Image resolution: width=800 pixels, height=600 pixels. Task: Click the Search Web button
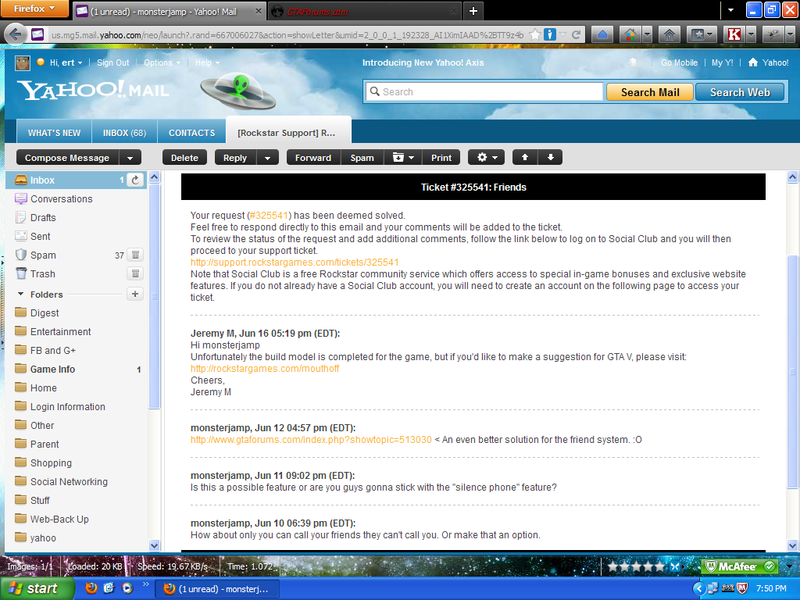(740, 92)
